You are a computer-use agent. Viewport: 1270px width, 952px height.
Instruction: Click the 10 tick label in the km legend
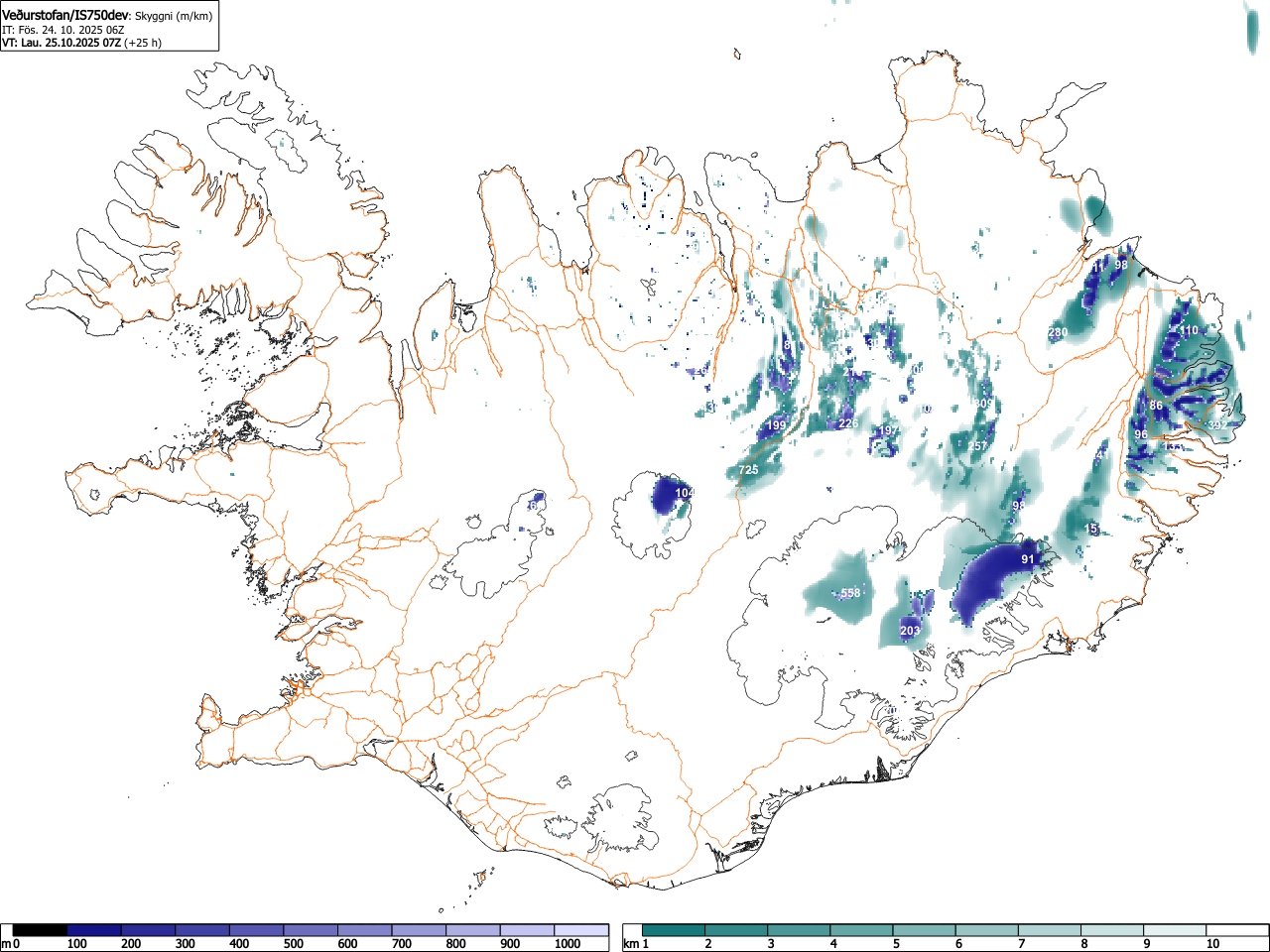coord(1212,944)
